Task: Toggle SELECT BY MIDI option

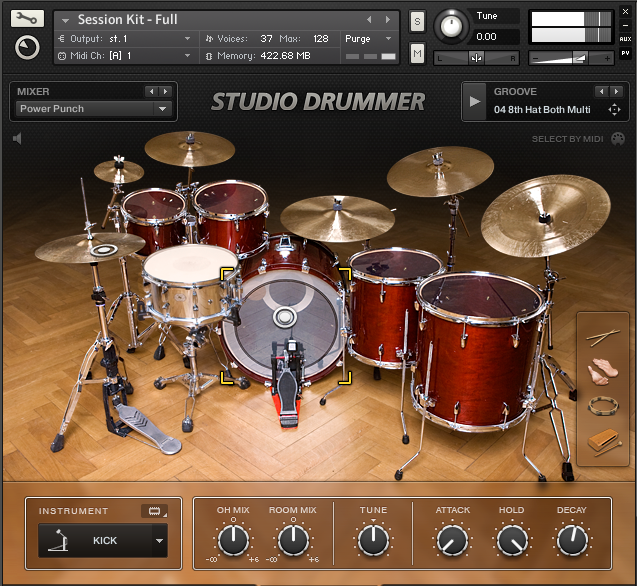Action: pos(567,139)
